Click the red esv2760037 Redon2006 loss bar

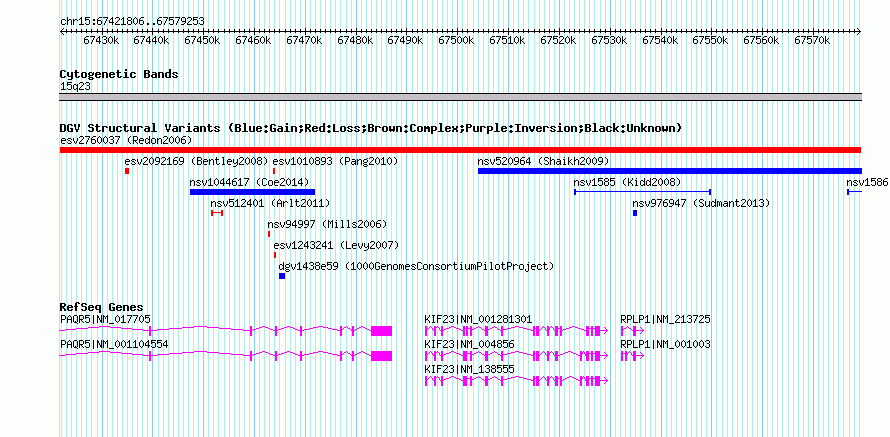(460, 150)
